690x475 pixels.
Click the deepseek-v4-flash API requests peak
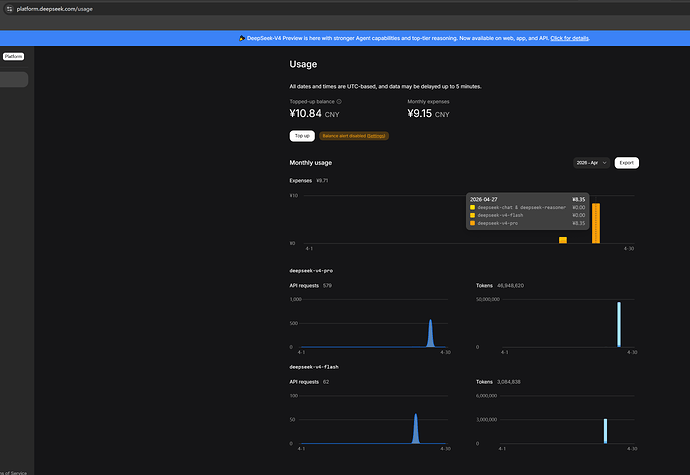point(415,428)
